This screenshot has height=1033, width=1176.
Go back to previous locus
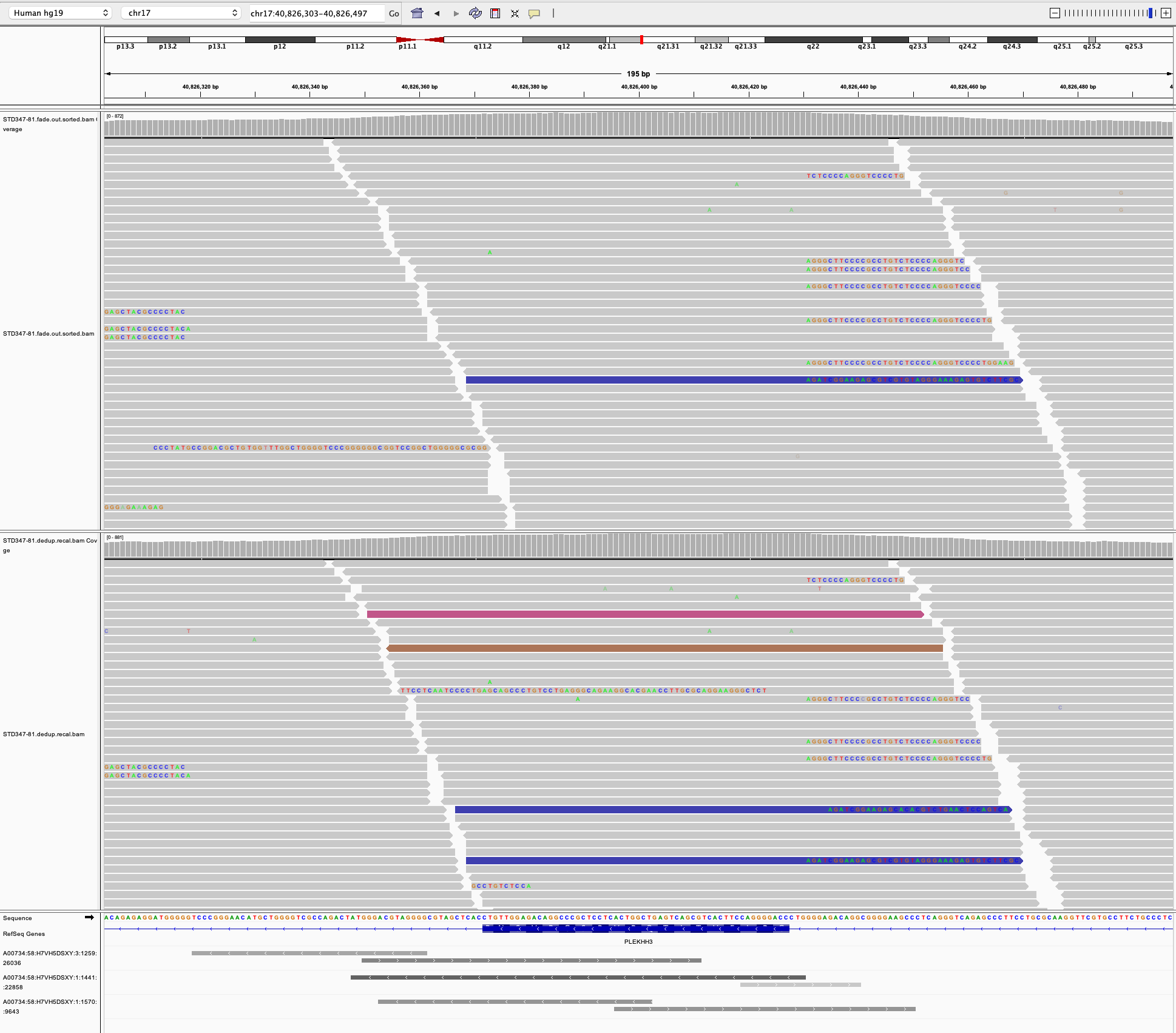(436, 13)
